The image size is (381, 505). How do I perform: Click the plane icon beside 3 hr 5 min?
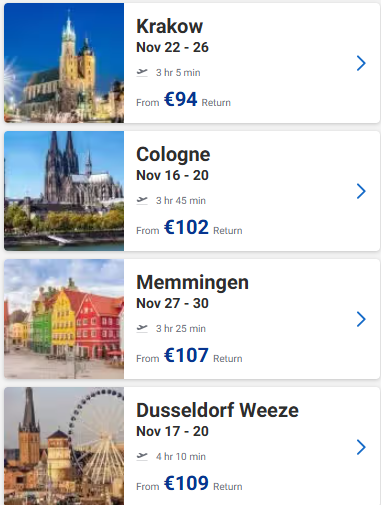[x=142, y=72]
